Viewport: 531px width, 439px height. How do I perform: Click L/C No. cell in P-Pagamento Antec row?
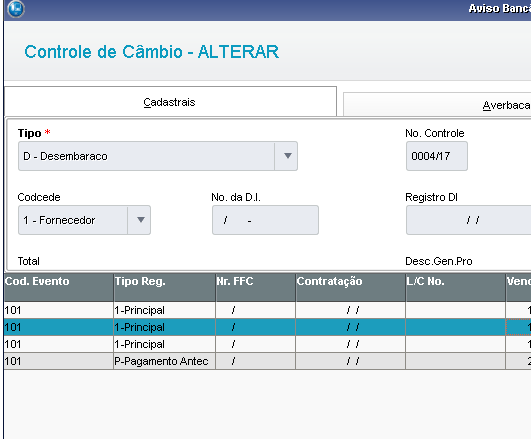[455, 361]
